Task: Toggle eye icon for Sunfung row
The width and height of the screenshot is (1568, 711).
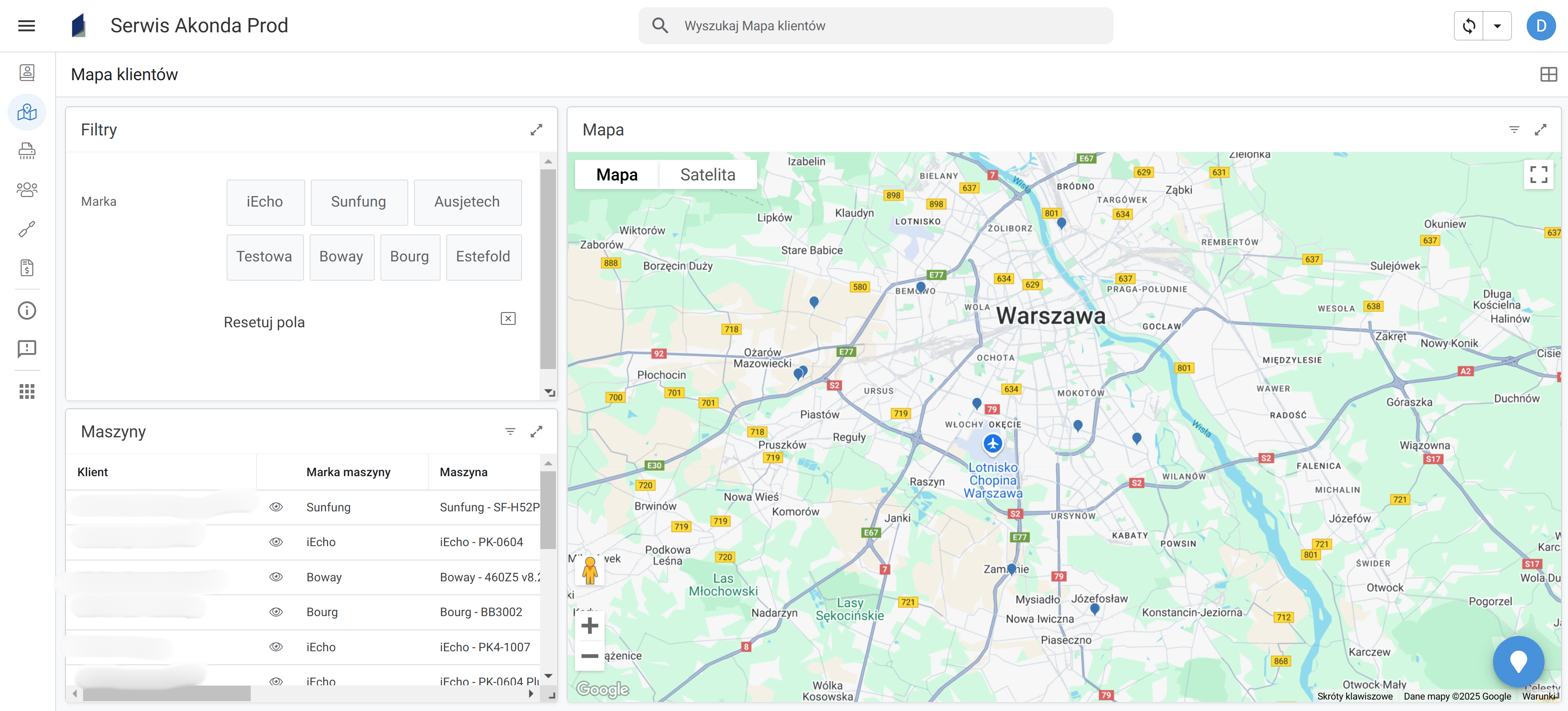Action: point(276,507)
